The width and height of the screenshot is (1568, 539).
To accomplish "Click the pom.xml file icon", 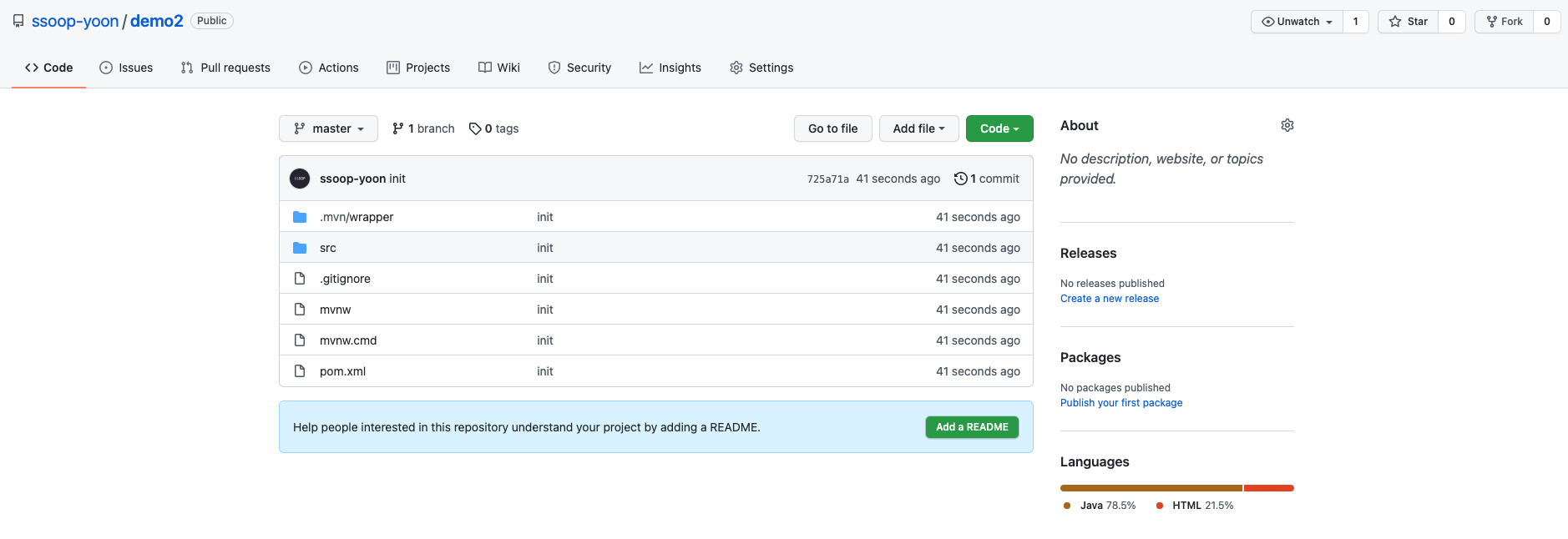I will point(300,371).
